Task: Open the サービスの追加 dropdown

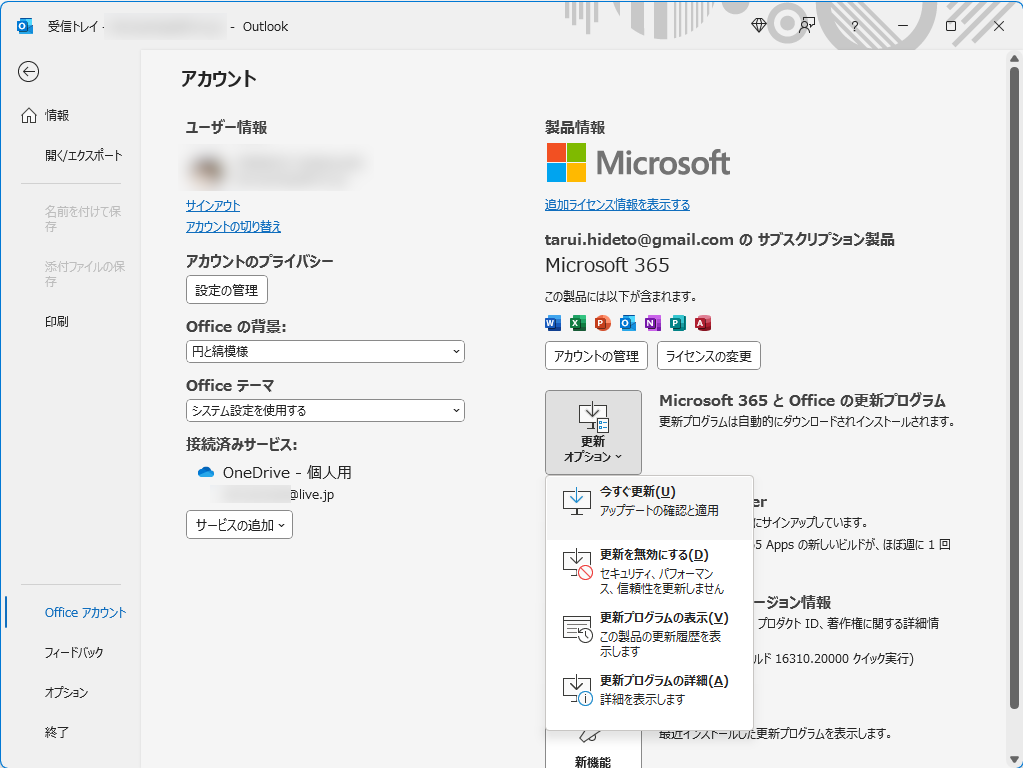Action: [x=239, y=523]
